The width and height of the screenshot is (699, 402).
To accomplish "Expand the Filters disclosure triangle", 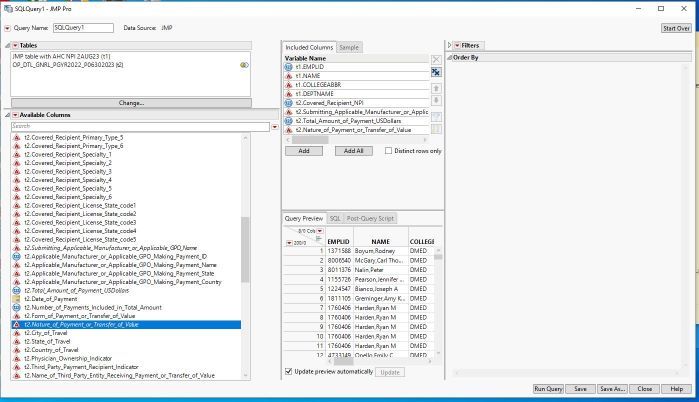I will click(449, 45).
